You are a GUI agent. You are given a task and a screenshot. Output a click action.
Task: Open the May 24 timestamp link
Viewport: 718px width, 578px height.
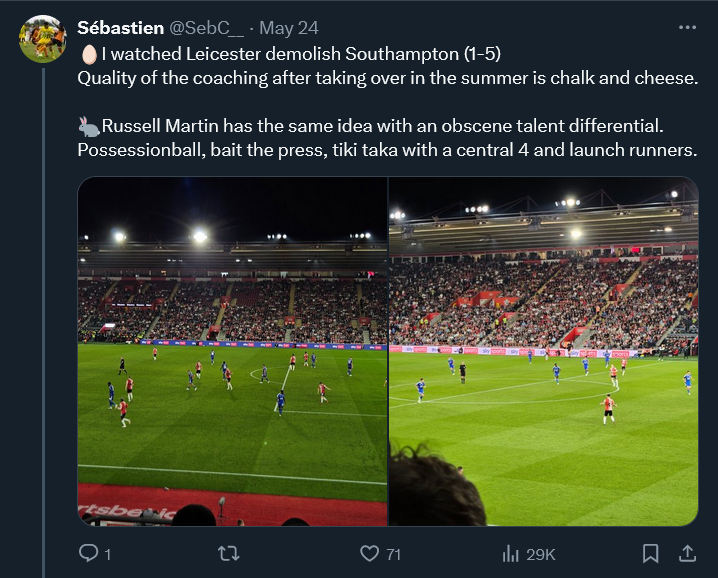[x=282, y=28]
